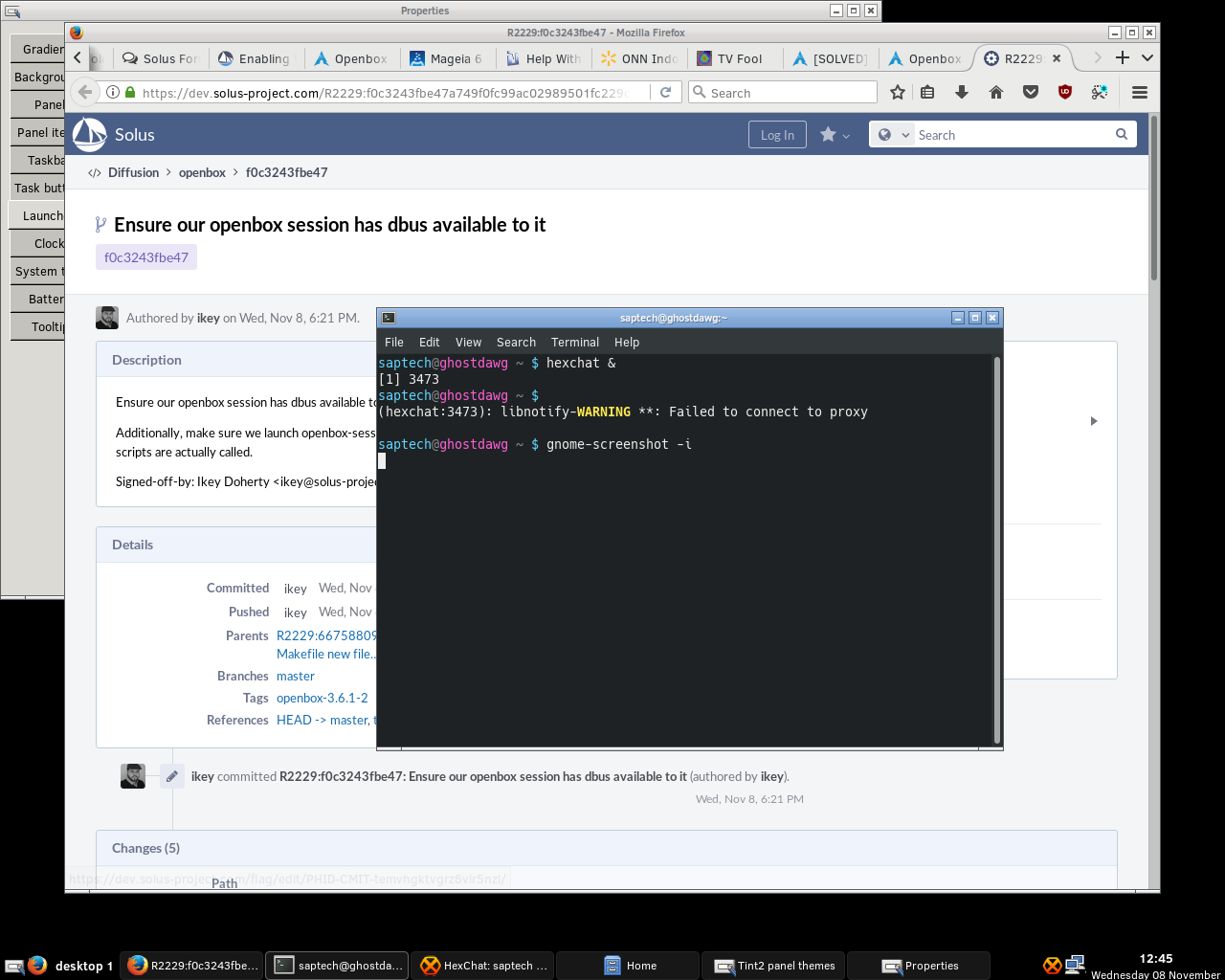
Task: Click the Pocket toolbar icon
Action: pos(1031,92)
